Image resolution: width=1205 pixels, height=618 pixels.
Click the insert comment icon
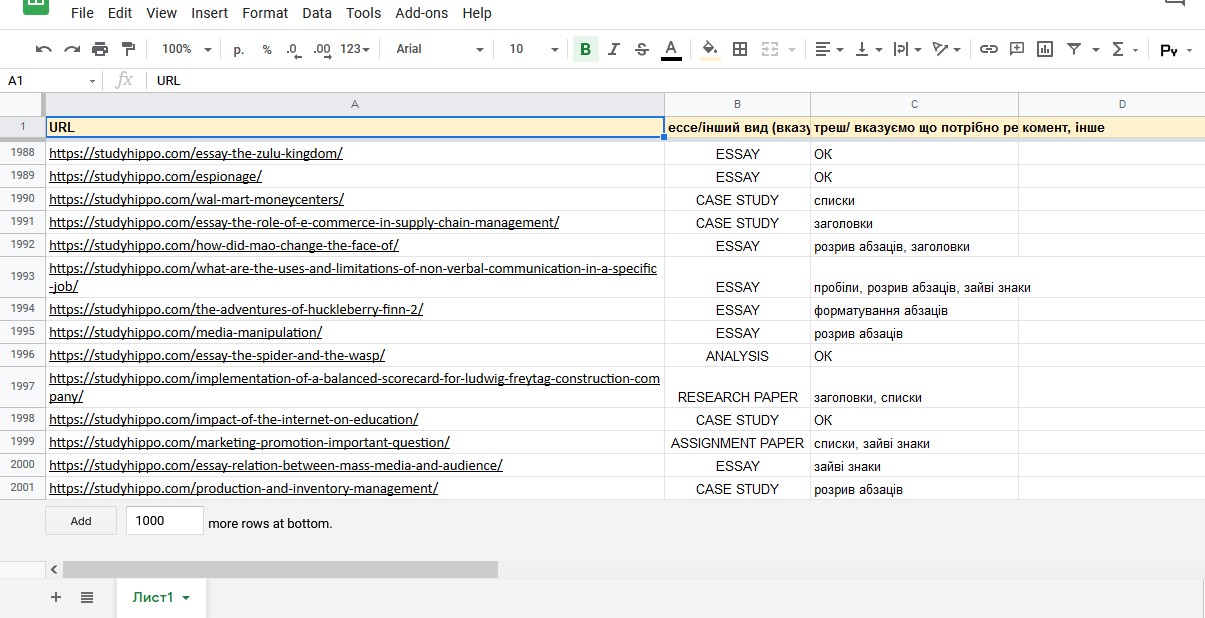[1017, 49]
